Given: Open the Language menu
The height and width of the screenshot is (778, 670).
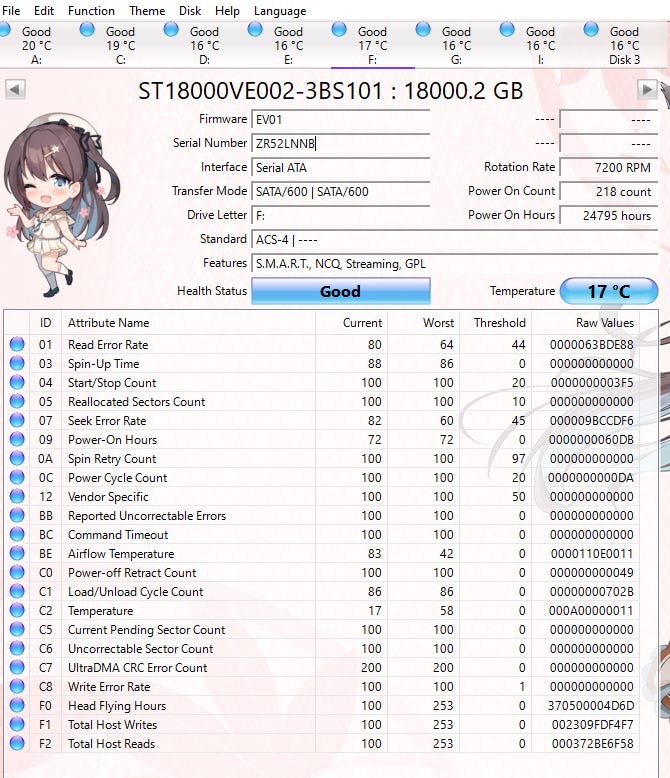Looking at the screenshot, I should pyautogui.click(x=280, y=10).
